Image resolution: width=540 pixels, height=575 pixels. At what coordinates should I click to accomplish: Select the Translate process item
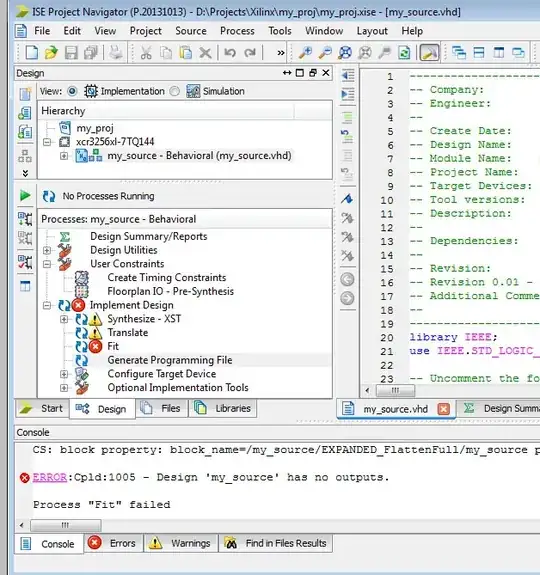(128, 333)
